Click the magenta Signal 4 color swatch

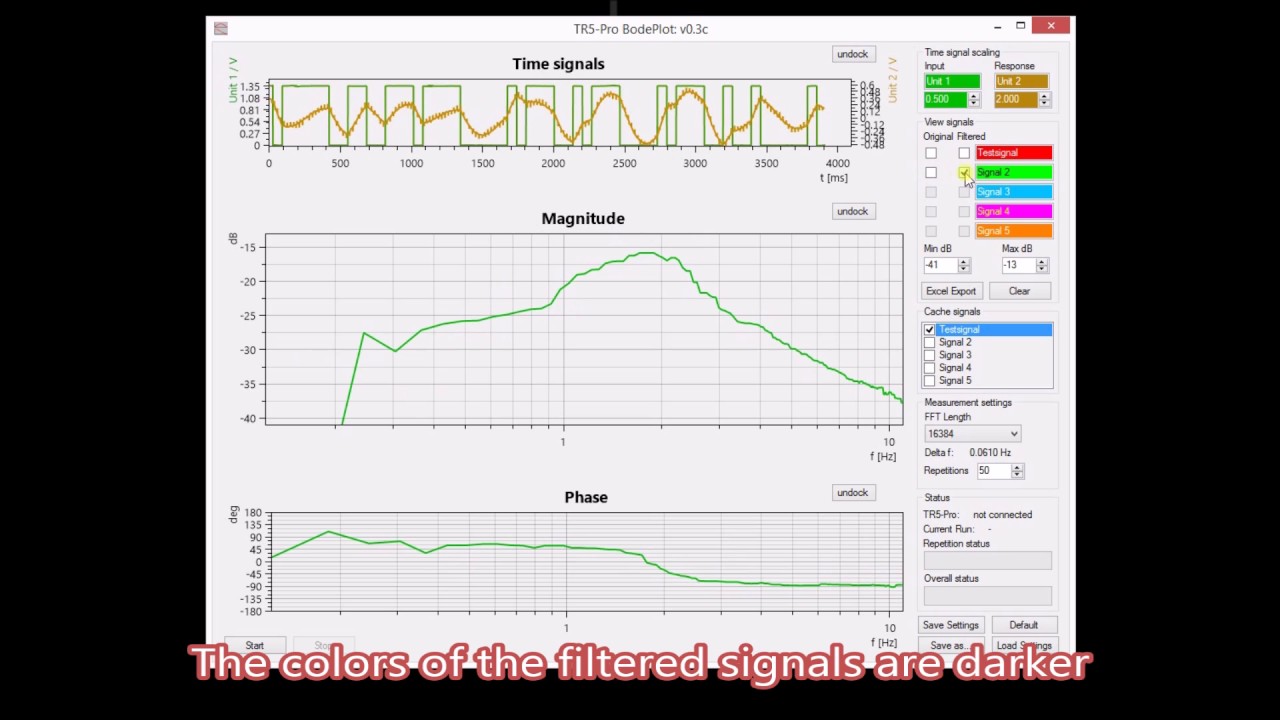[x=1014, y=211]
